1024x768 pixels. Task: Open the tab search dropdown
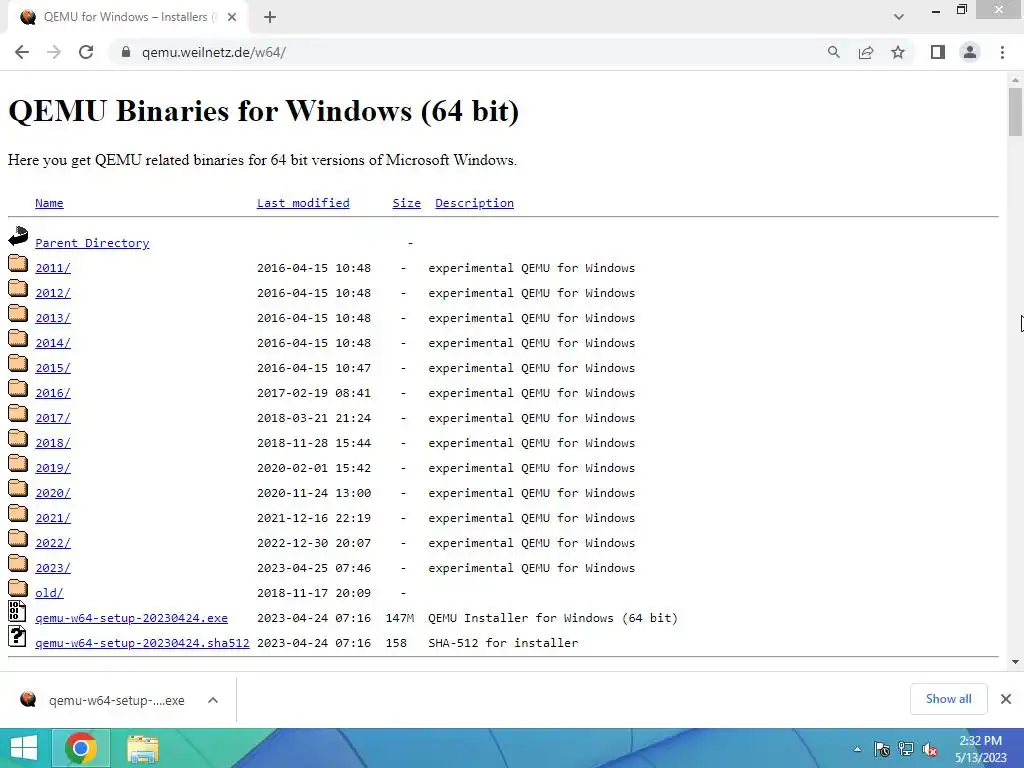[899, 17]
